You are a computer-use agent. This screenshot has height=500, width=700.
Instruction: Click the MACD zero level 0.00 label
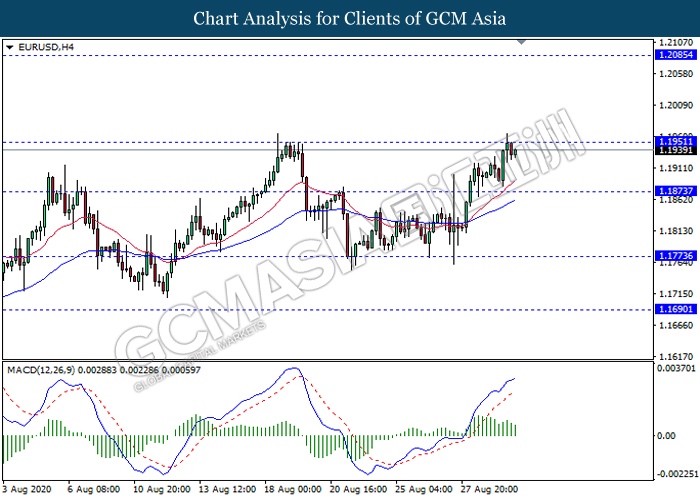coord(667,436)
